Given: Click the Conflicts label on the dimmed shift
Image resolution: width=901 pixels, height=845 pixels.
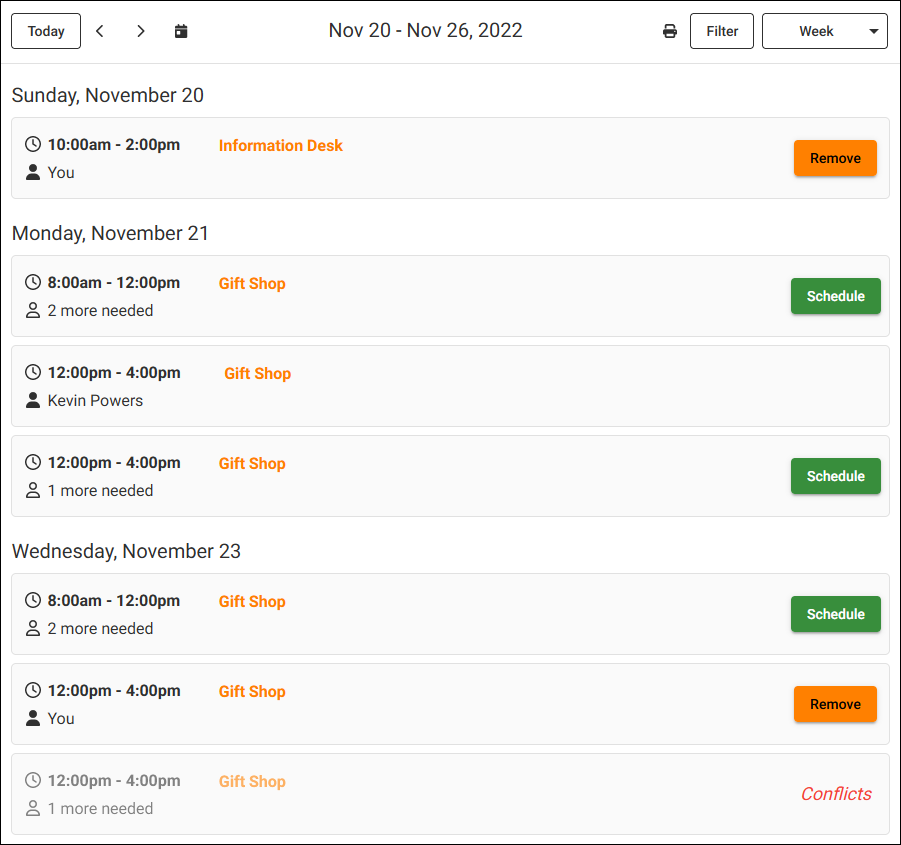Looking at the screenshot, I should pyautogui.click(x=836, y=794).
